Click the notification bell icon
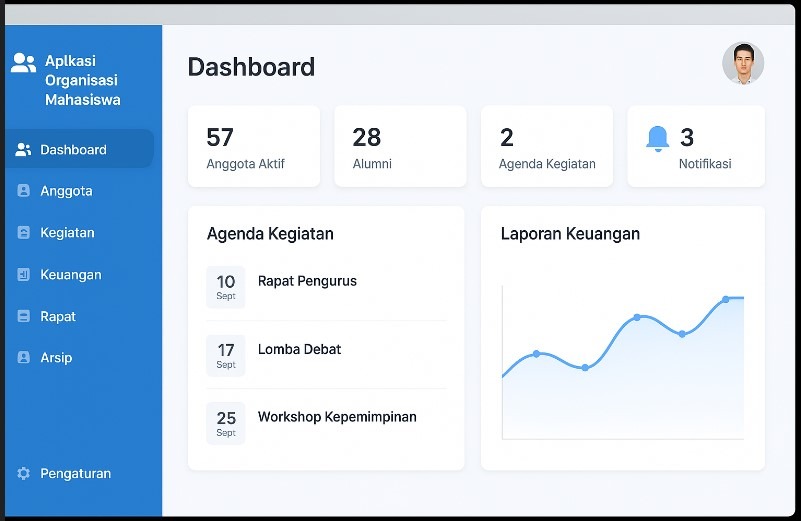This screenshot has height=521, width=801. point(657,138)
